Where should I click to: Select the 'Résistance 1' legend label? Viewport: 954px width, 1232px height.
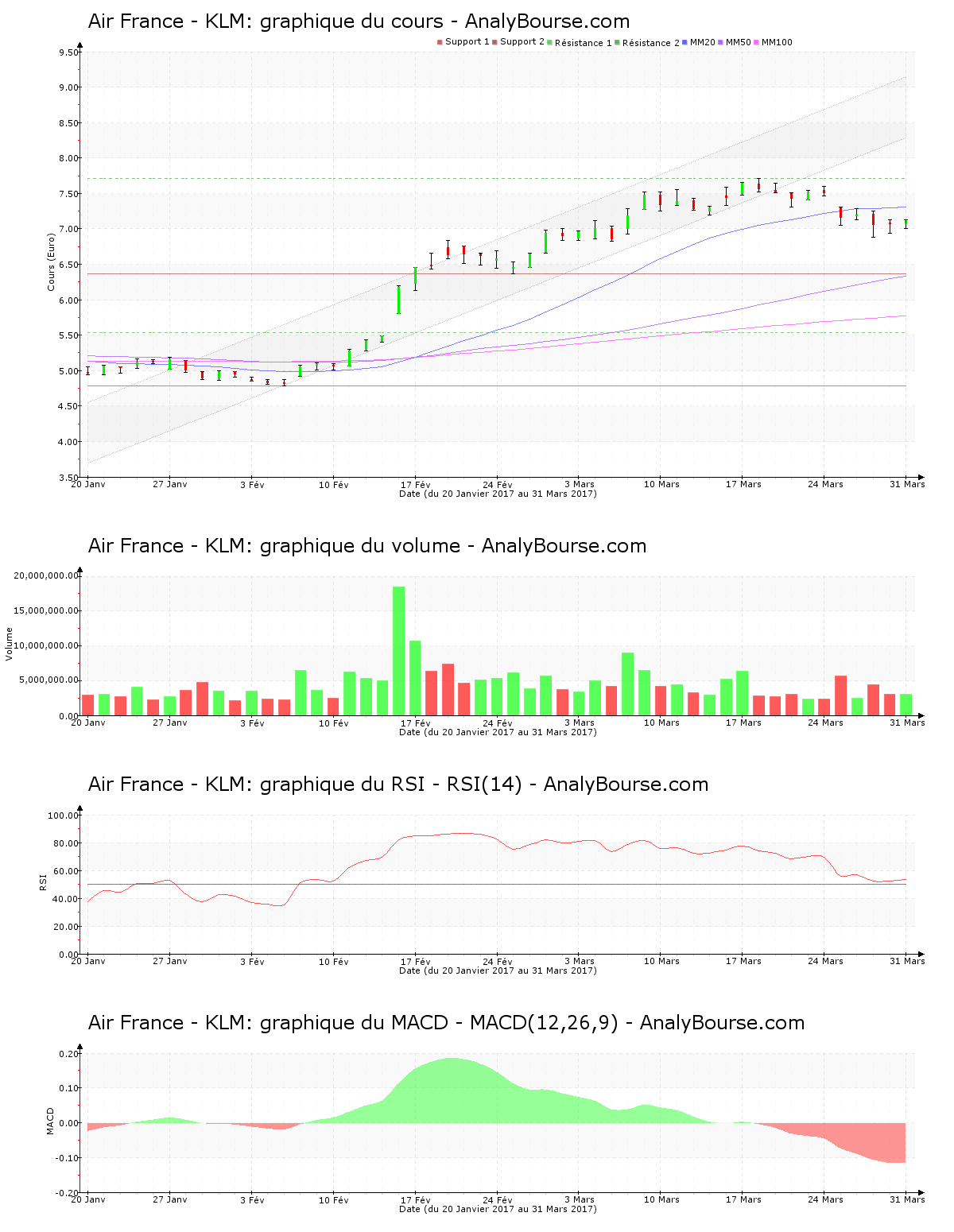coord(584,43)
